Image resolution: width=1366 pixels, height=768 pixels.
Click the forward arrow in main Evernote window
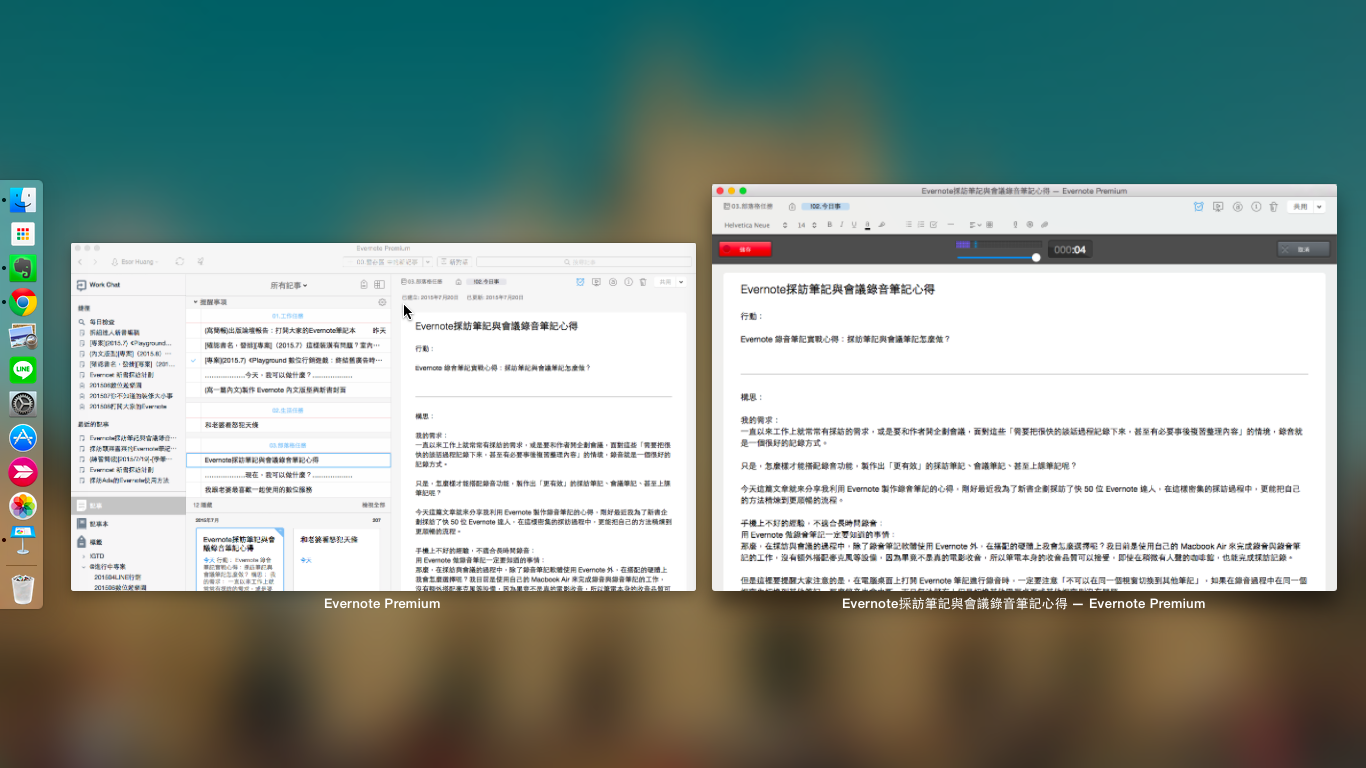(x=93, y=262)
